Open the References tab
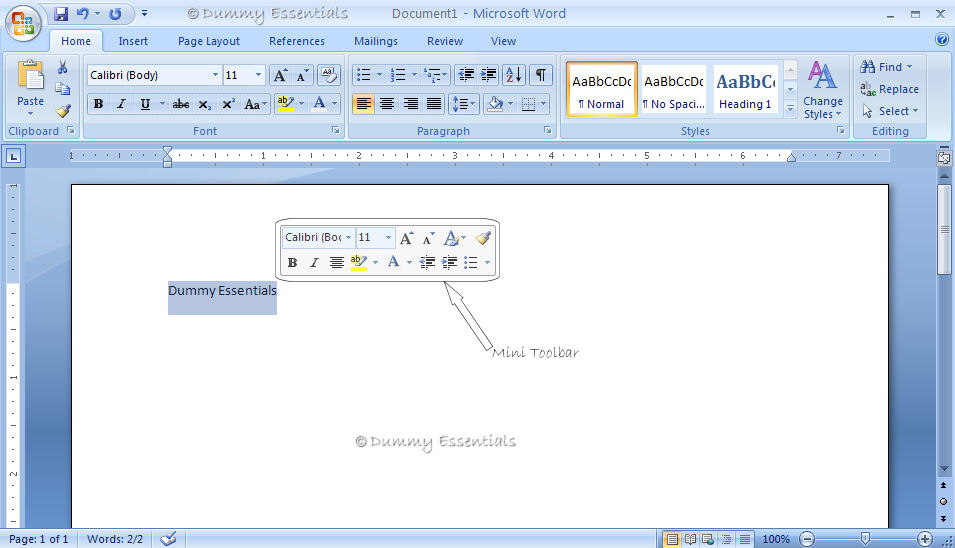 point(297,41)
